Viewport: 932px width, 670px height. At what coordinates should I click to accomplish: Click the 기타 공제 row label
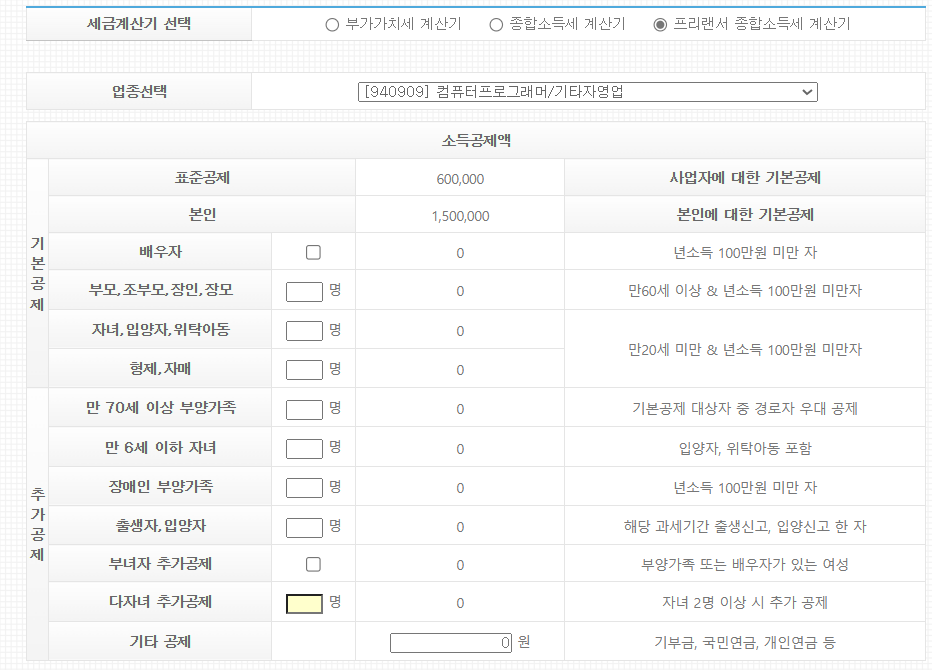pyautogui.click(x=160, y=641)
